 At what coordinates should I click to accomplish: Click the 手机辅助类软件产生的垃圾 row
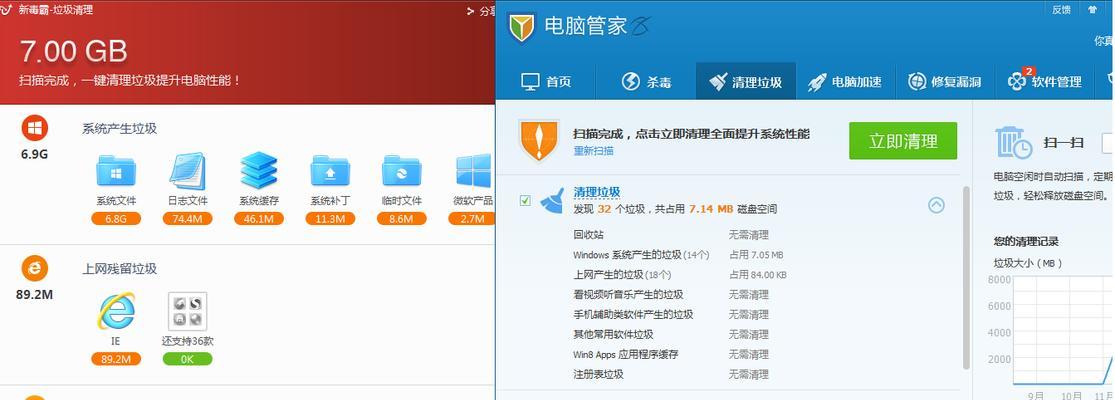[671, 314]
